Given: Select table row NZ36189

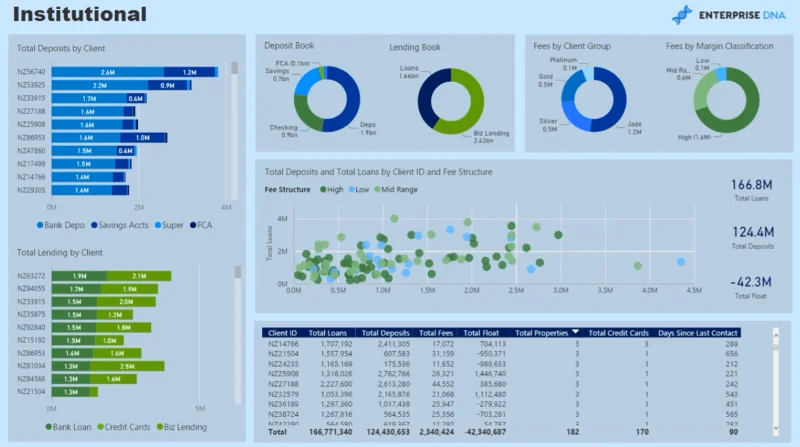Looking at the screenshot, I should tap(501, 404).
